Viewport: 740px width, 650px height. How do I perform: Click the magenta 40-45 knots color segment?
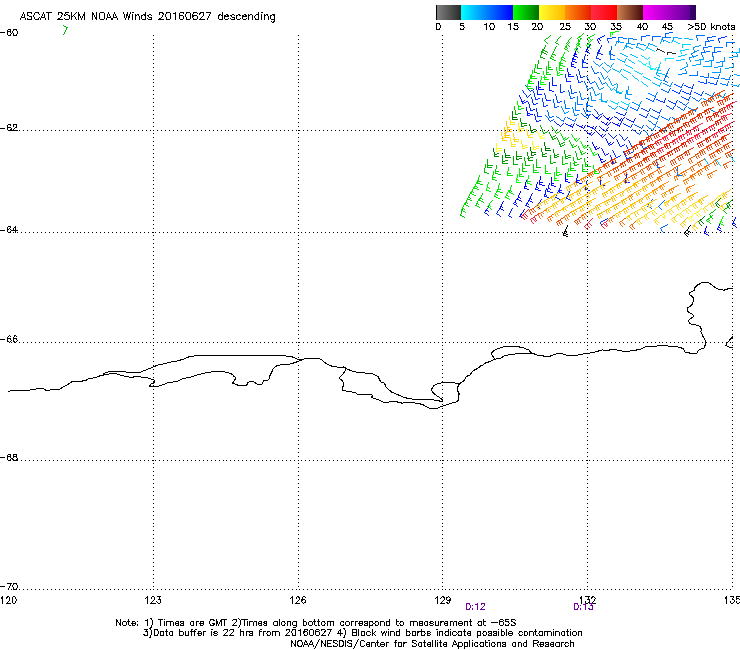pyautogui.click(x=656, y=12)
